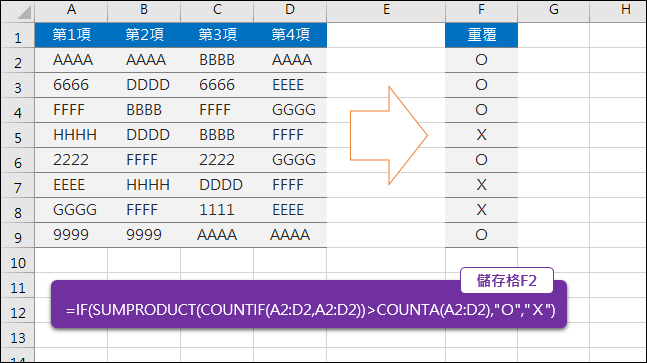Select result cell F3 showing O
Screen dimensions: 647x363
482,85
